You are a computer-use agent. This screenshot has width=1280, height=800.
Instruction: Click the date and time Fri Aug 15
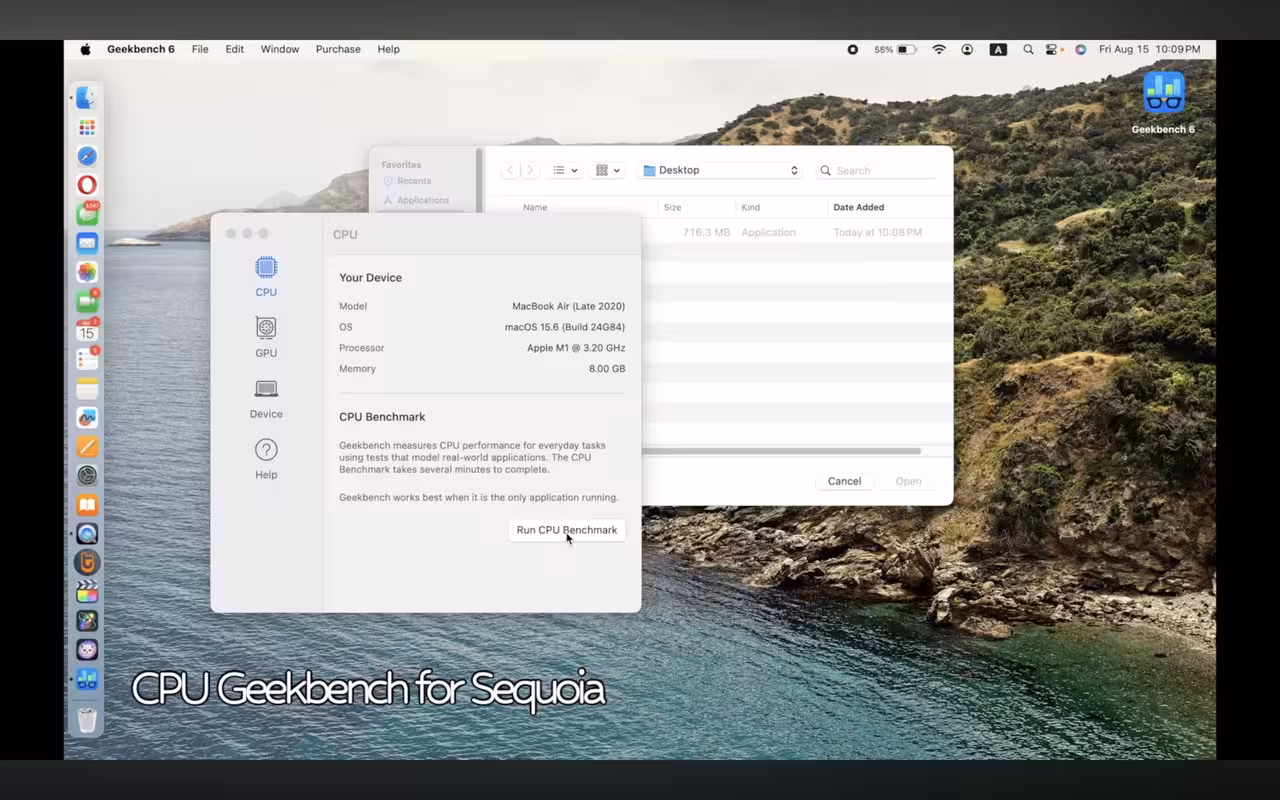point(1150,49)
